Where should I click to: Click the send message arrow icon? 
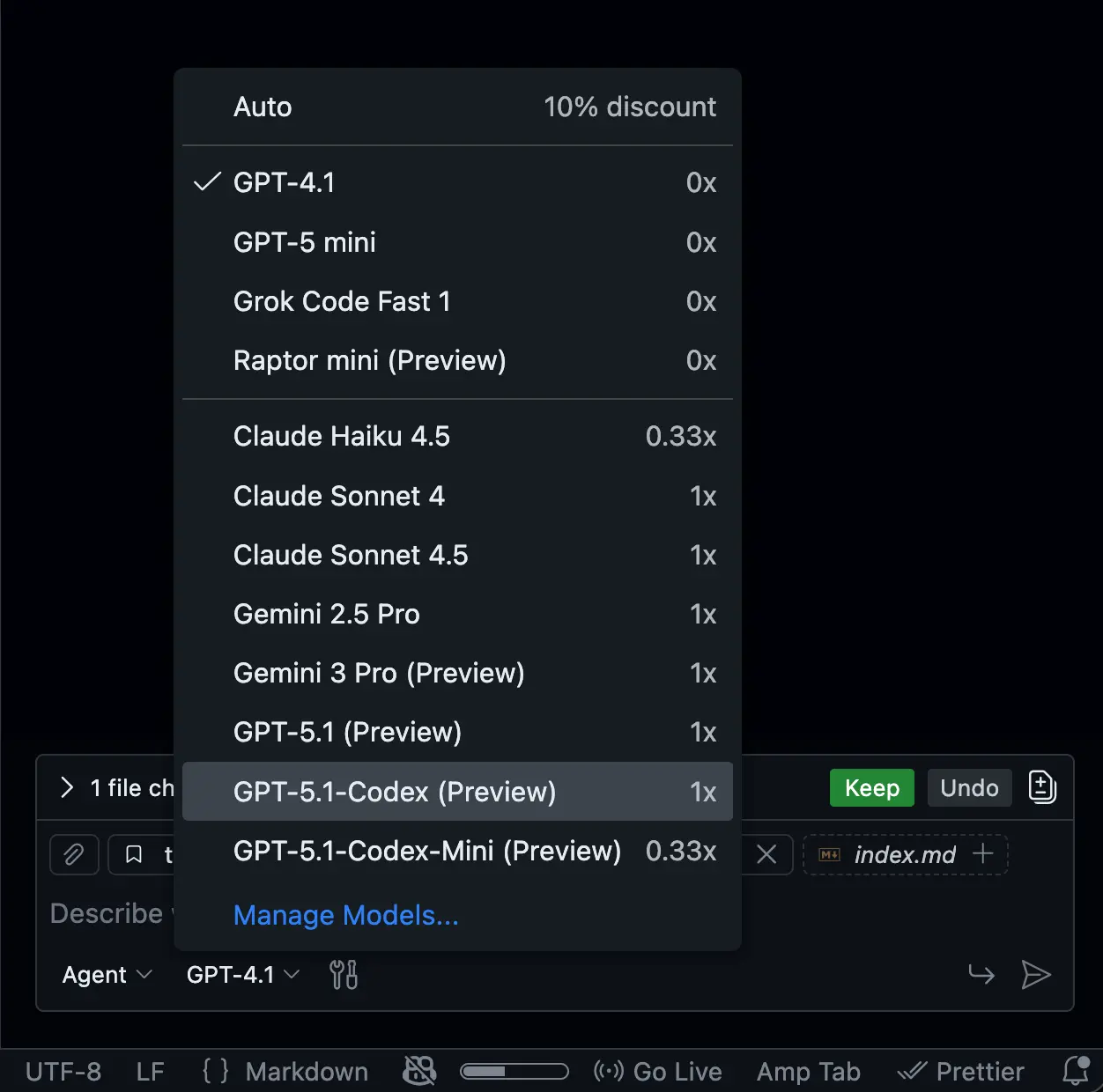pos(1037,975)
